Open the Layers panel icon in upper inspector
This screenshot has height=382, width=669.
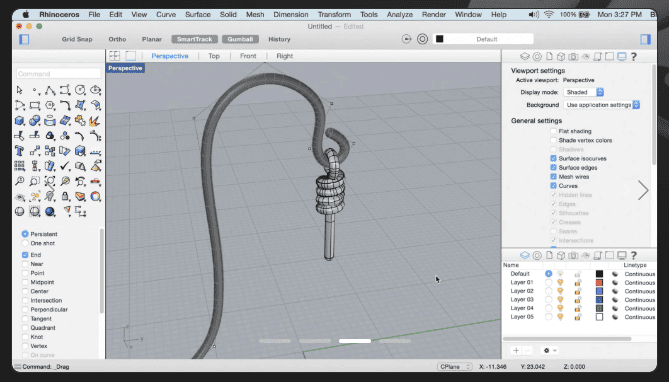(x=524, y=56)
